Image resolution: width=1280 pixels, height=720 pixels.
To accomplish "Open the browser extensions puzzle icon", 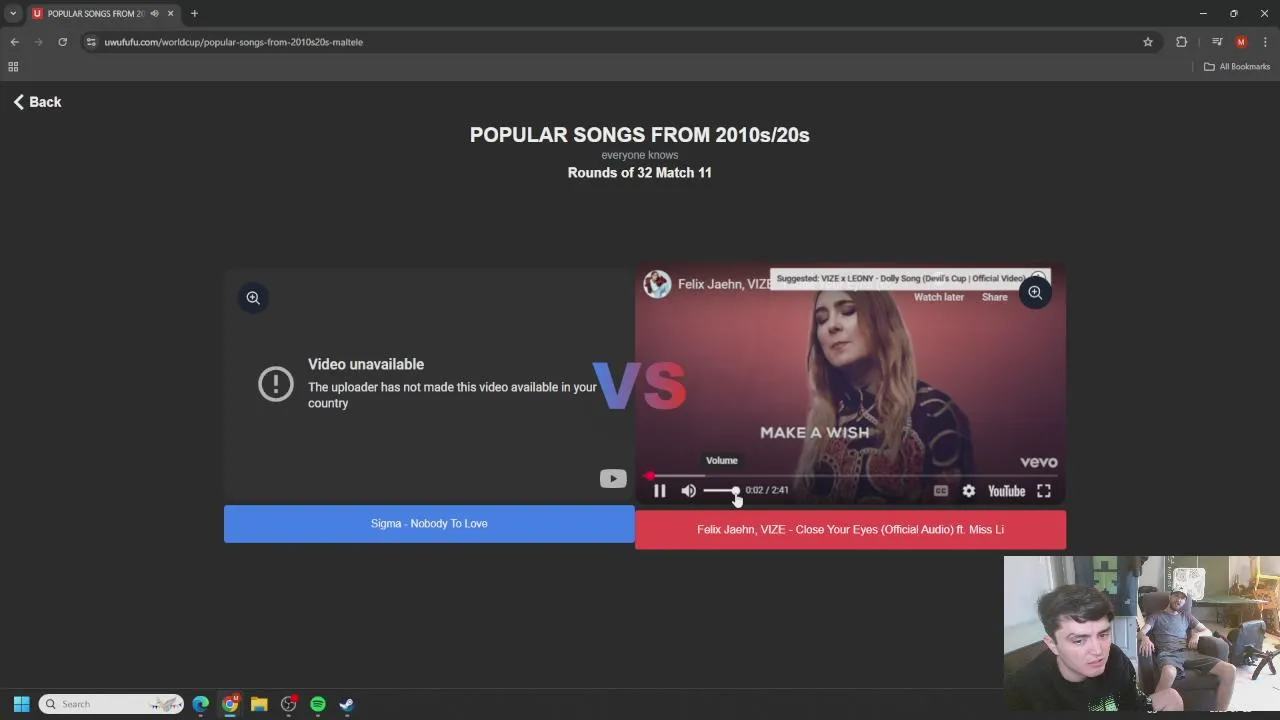I will pos(1181,42).
